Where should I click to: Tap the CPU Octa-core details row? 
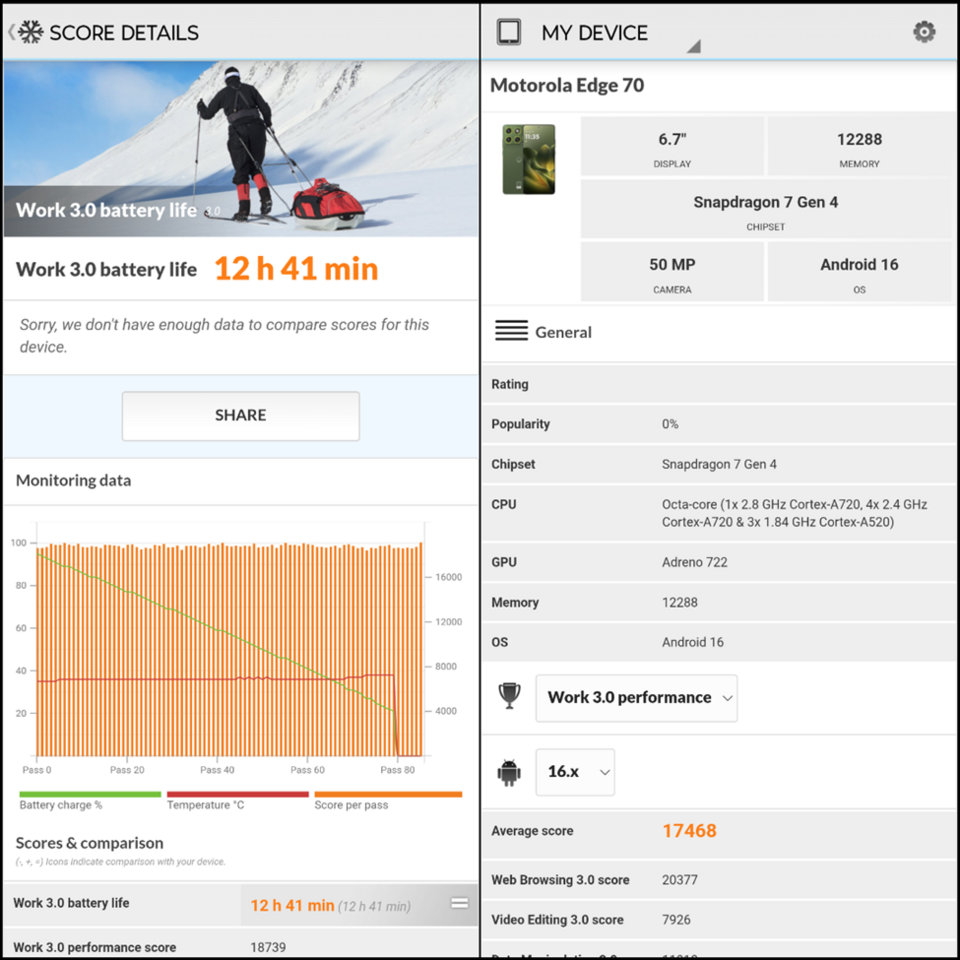tap(719, 513)
